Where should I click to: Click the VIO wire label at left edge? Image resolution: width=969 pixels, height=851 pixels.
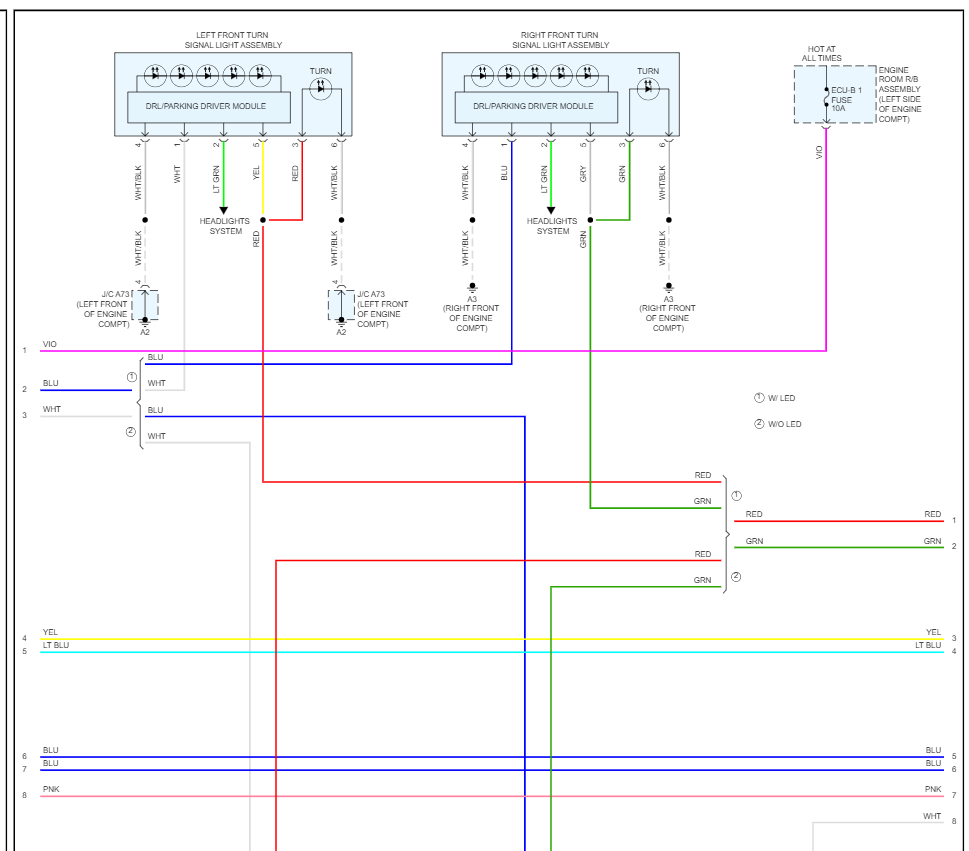tap(49, 344)
